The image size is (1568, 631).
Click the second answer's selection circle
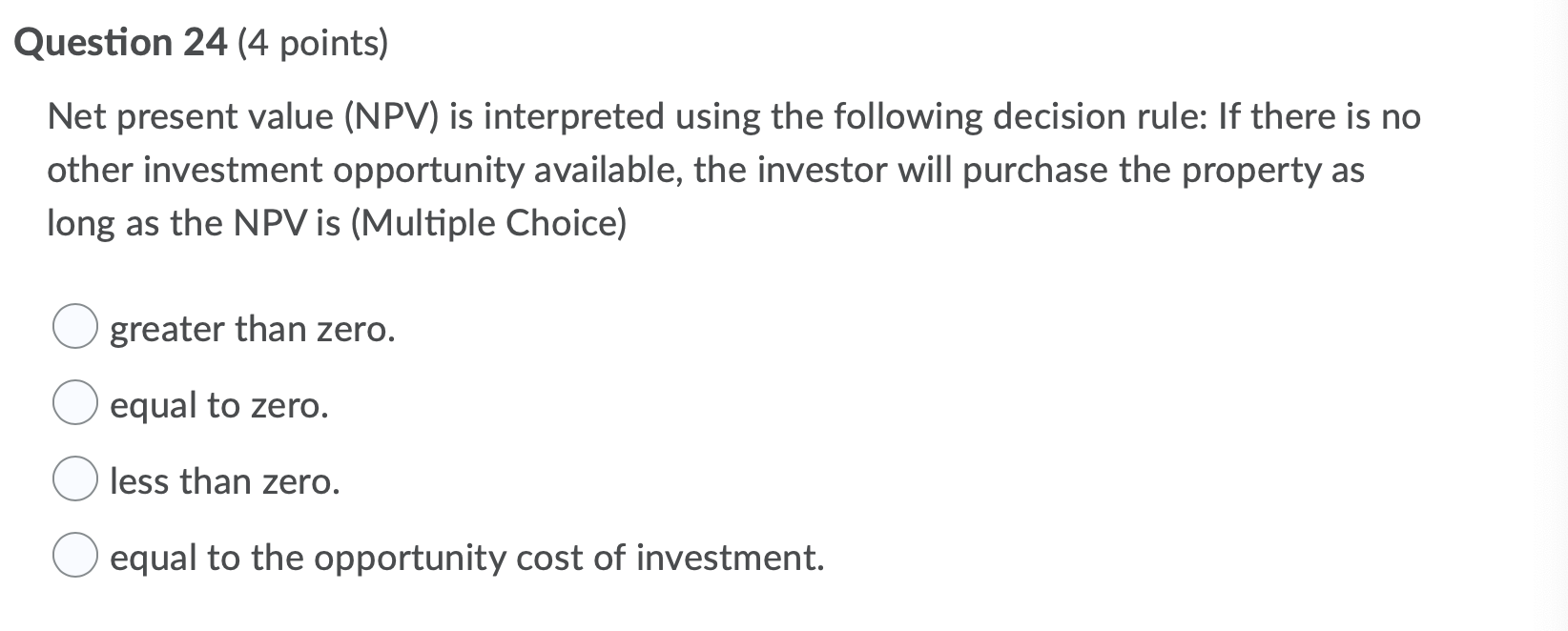(x=74, y=404)
